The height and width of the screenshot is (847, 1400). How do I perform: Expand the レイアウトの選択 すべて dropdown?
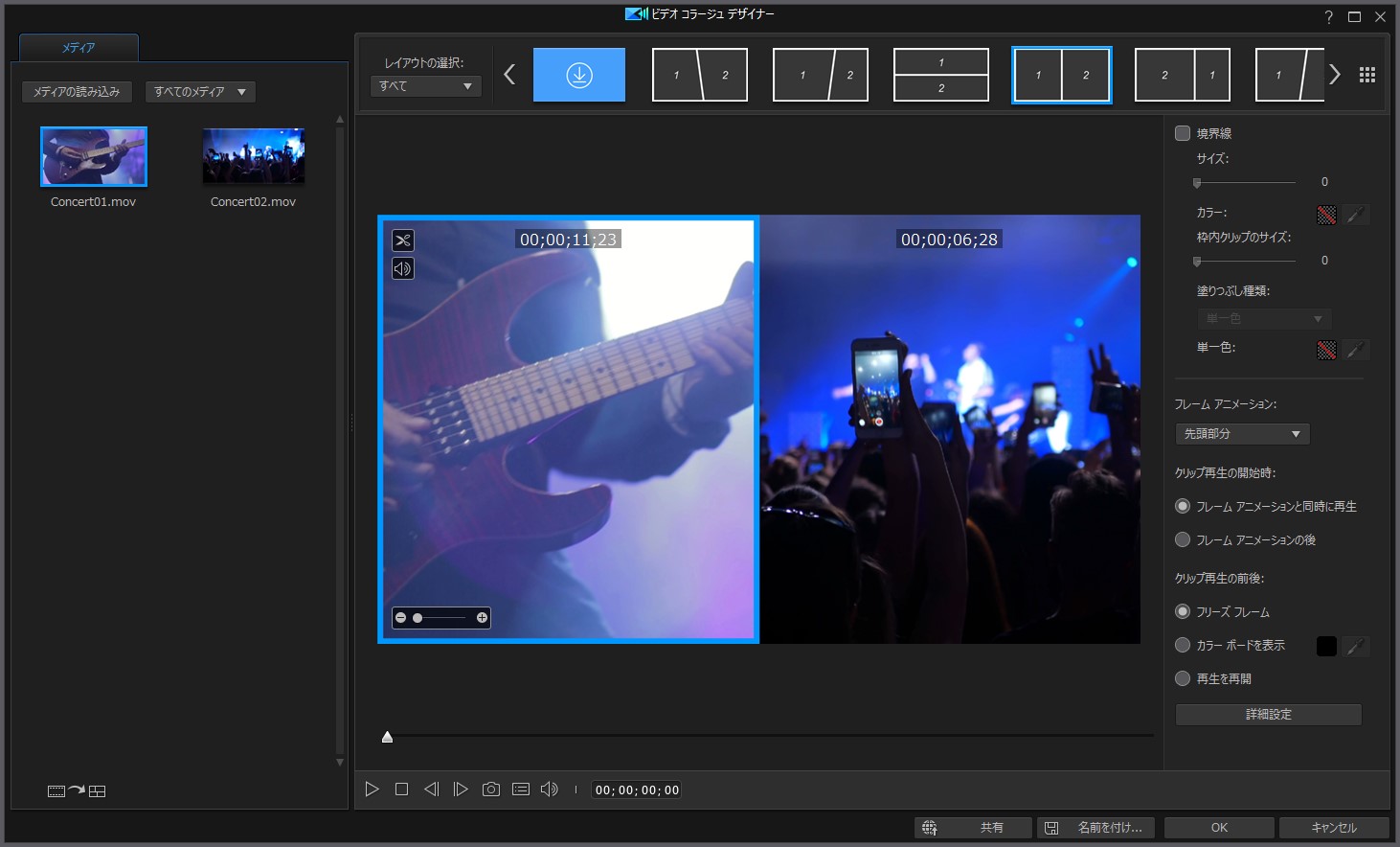pos(425,86)
